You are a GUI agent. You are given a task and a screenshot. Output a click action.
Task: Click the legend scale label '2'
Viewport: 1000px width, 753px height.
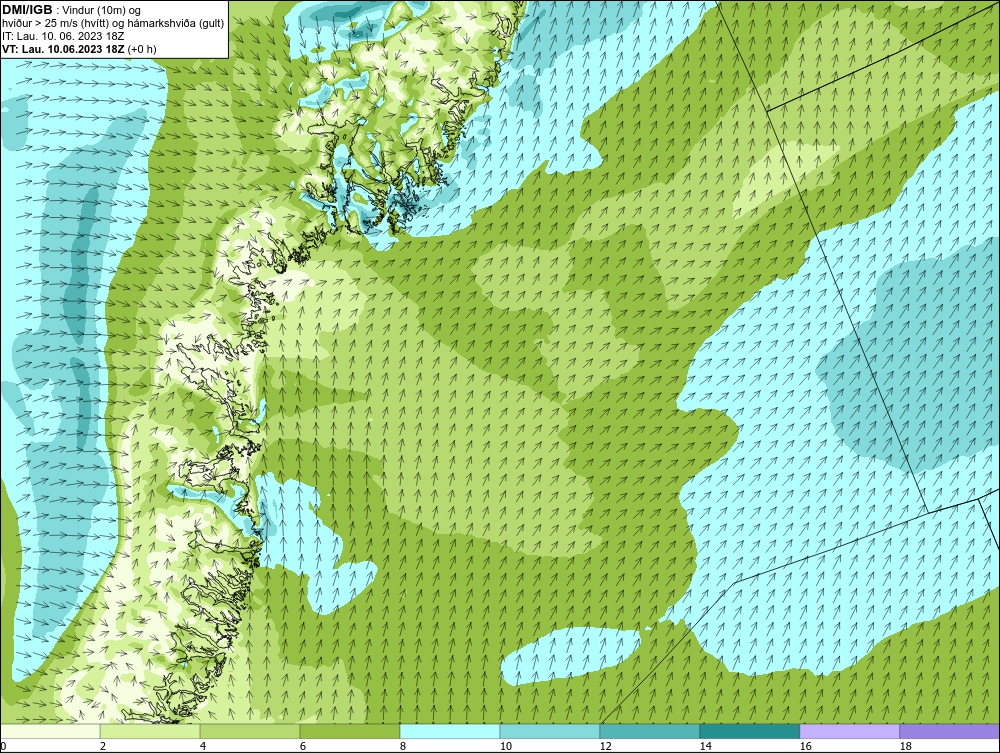point(103,746)
